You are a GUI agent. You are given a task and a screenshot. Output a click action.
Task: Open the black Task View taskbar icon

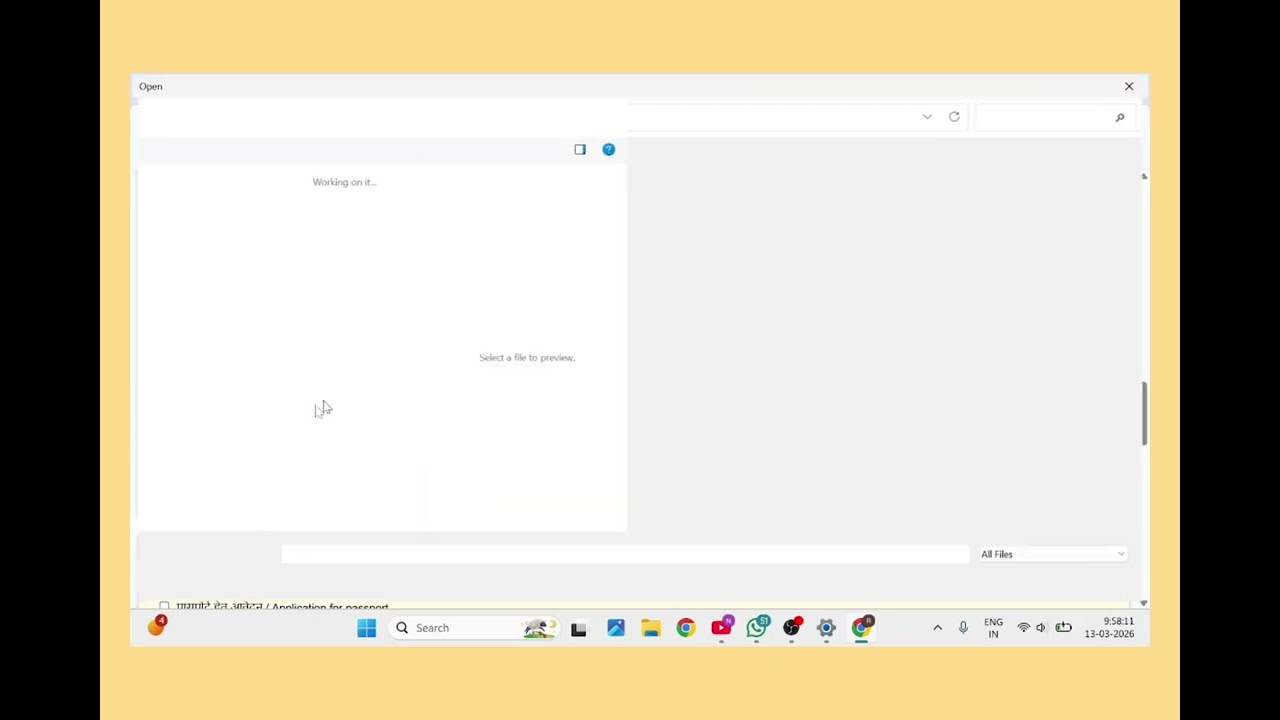pos(578,629)
